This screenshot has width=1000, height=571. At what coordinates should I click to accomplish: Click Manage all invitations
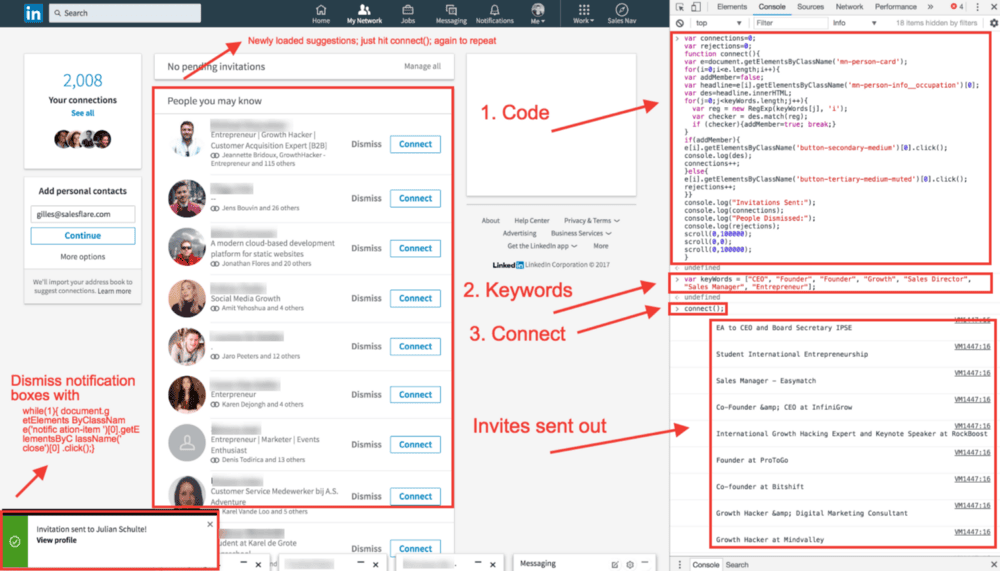(422, 66)
